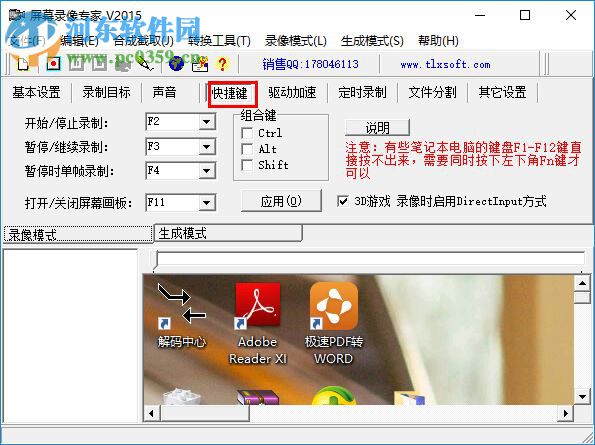Open the 合成截取(J) menu
This screenshot has width=595, height=445.
pyautogui.click(x=143, y=41)
